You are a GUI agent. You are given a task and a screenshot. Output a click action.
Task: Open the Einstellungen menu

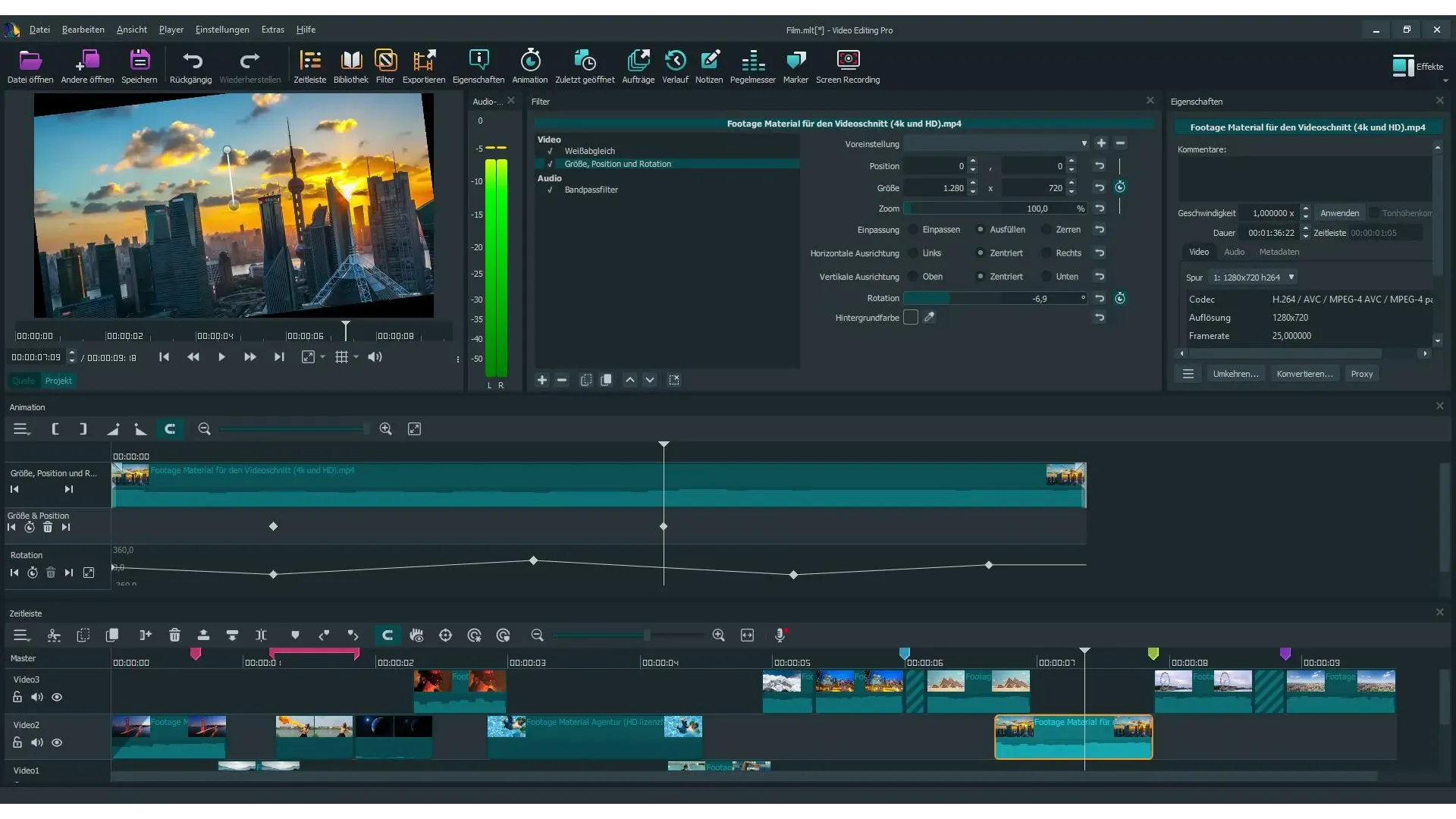(221, 30)
